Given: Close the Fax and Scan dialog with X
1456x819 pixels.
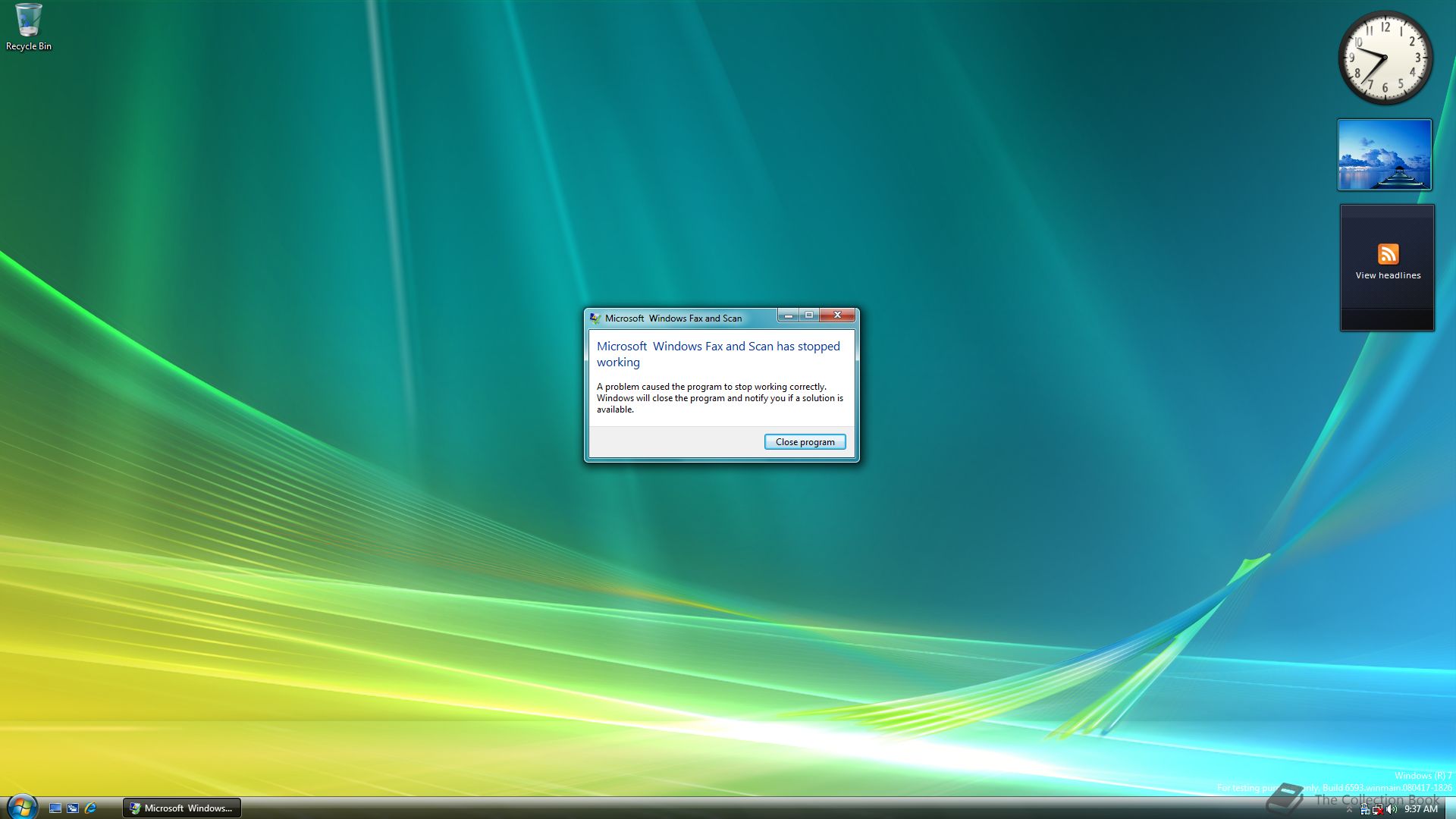Looking at the screenshot, I should click(837, 315).
